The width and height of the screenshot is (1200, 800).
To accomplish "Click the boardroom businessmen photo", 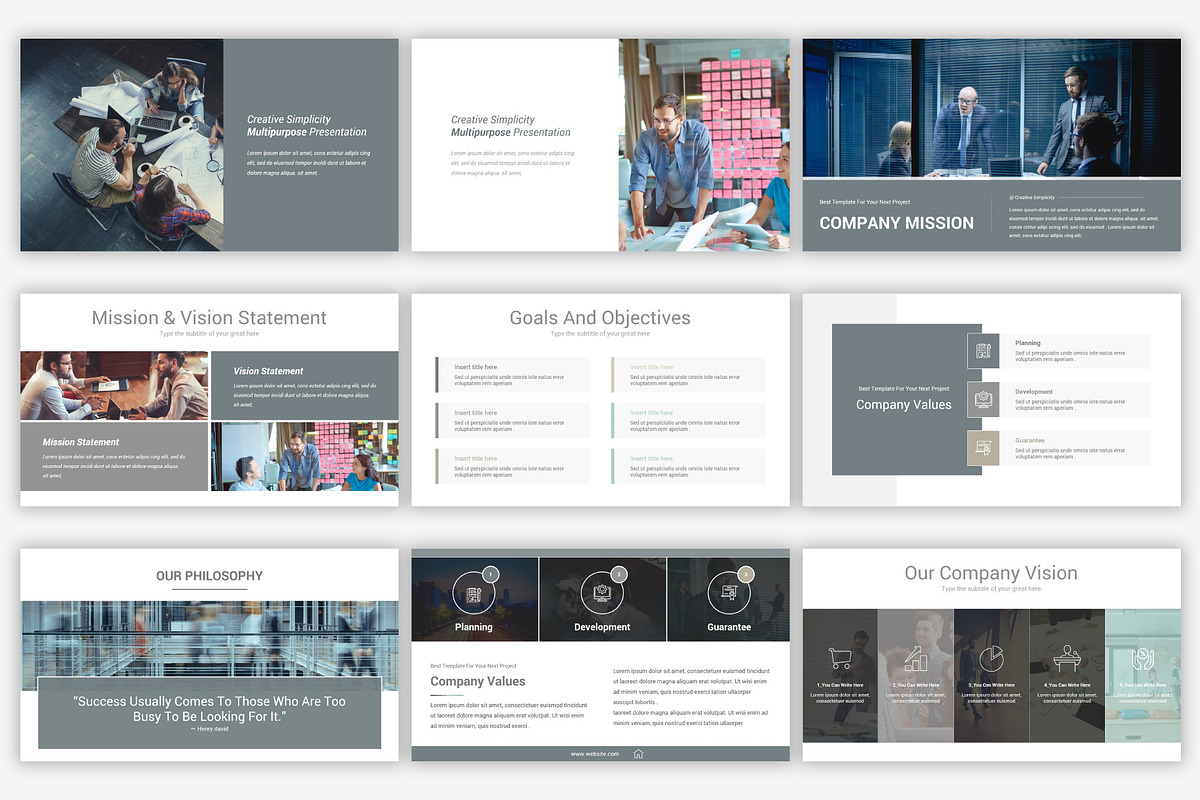I will (992, 108).
